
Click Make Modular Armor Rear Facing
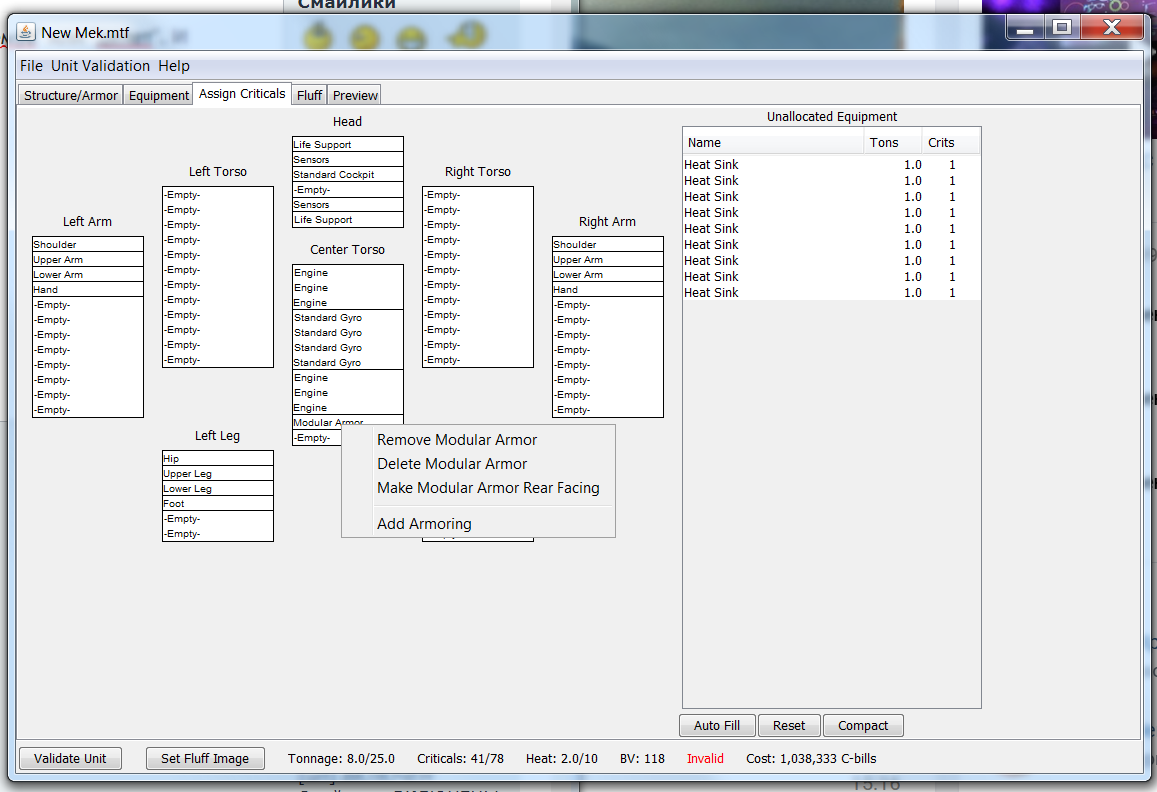(488, 488)
